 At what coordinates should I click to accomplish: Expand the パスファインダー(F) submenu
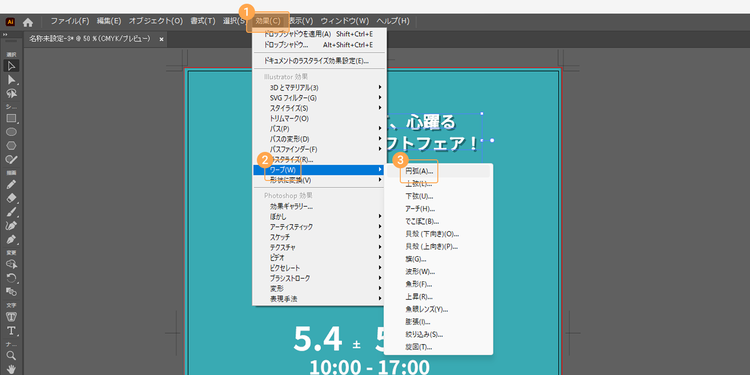click(x=319, y=149)
